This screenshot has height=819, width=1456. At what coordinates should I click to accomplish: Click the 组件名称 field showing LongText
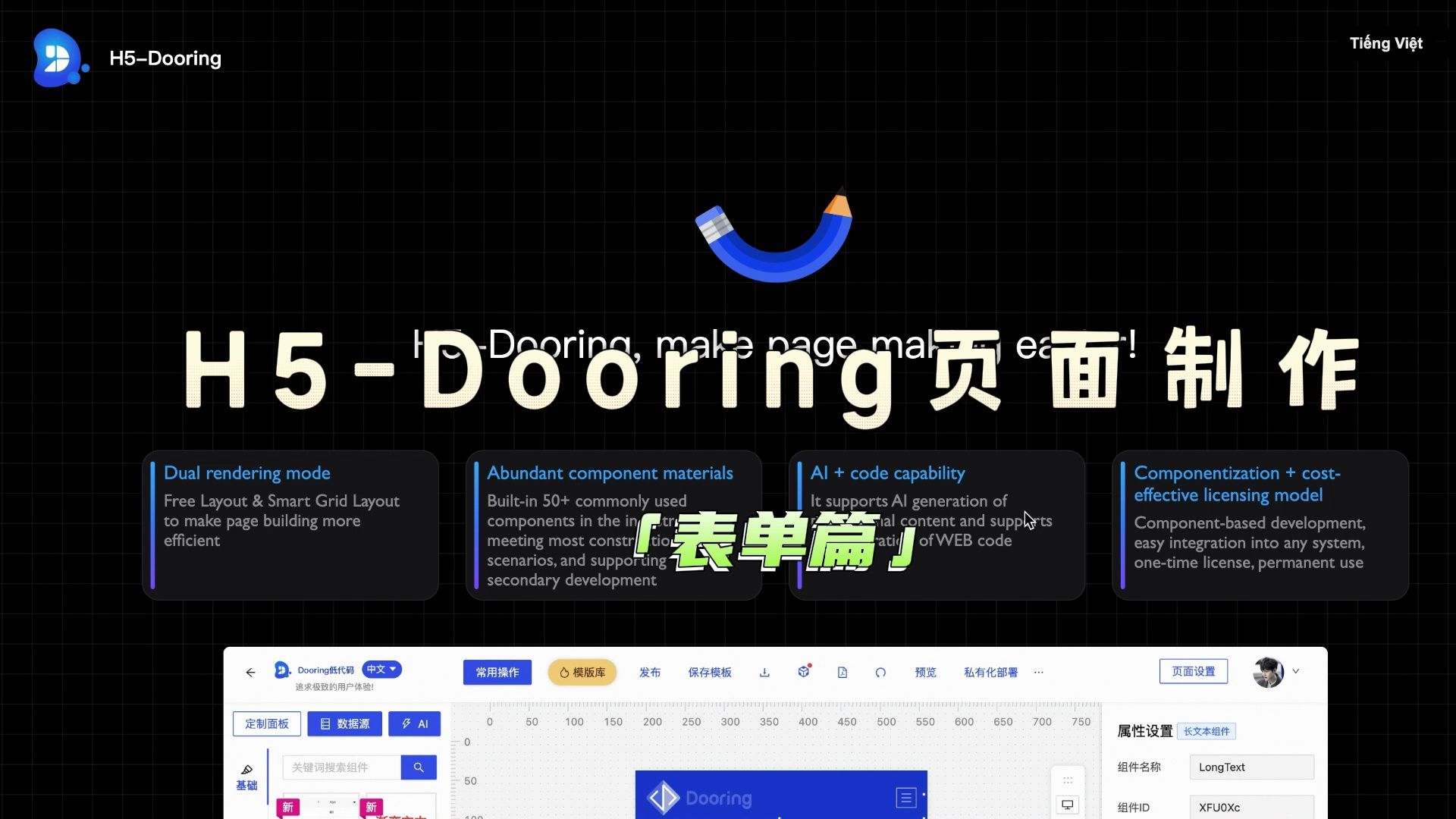[1252, 767]
